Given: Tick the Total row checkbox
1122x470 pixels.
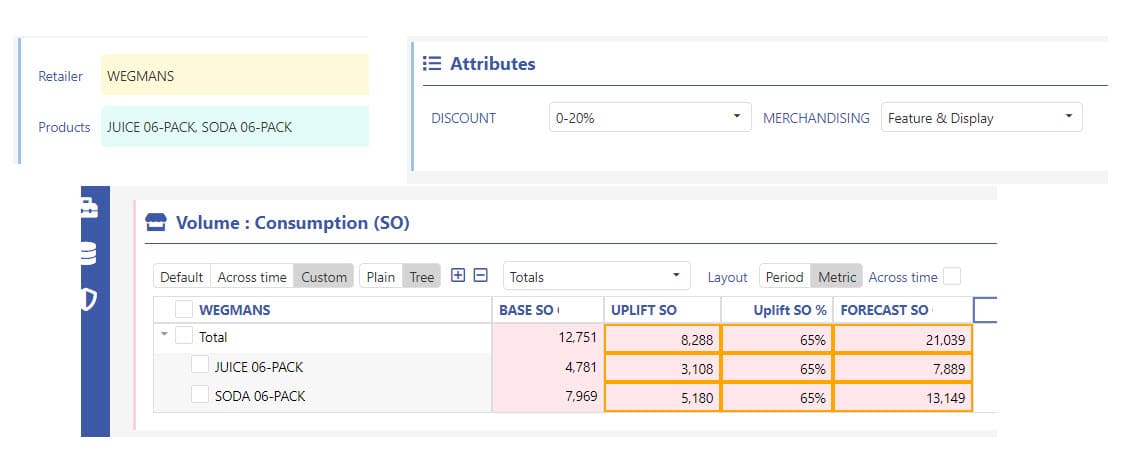Looking at the screenshot, I should pos(185,336).
